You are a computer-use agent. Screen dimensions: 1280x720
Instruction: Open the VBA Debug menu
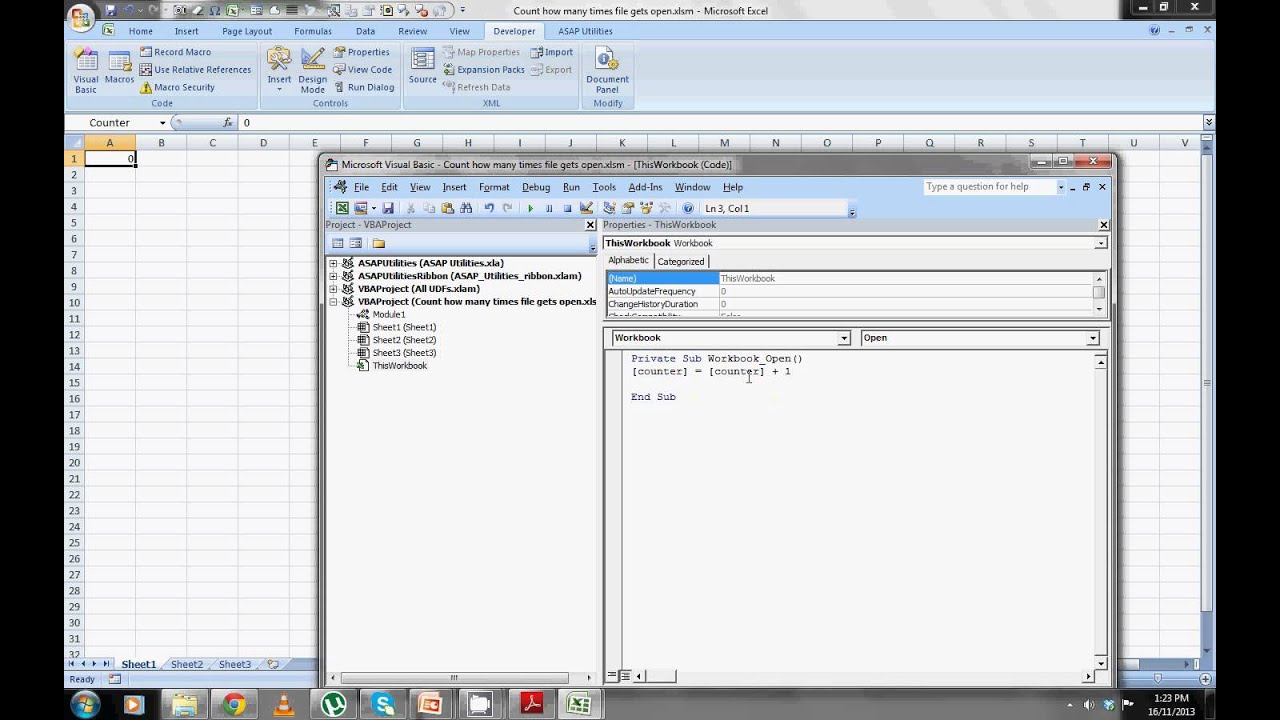coord(536,187)
